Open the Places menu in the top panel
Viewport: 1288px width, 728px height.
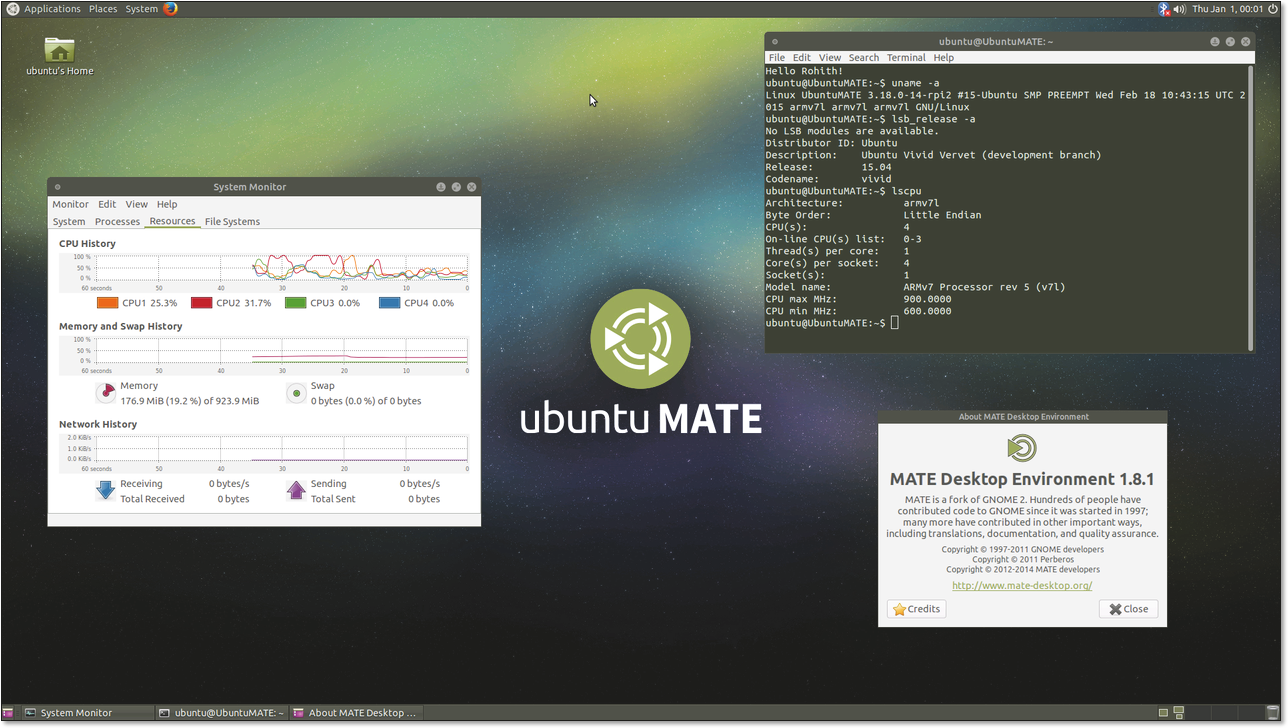click(x=103, y=8)
